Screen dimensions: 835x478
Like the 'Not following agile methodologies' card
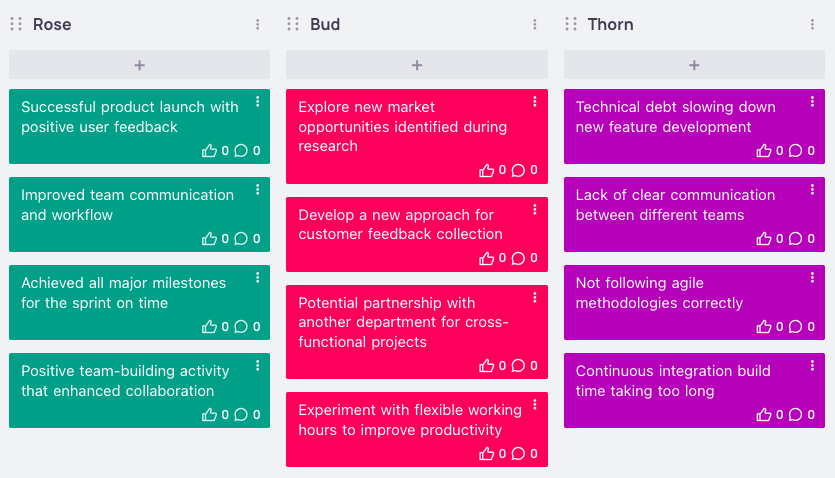tap(764, 327)
